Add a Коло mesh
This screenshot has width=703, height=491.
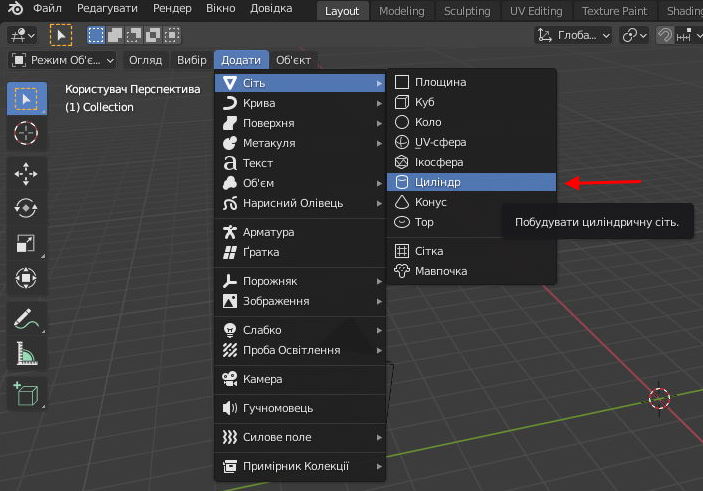click(x=471, y=122)
